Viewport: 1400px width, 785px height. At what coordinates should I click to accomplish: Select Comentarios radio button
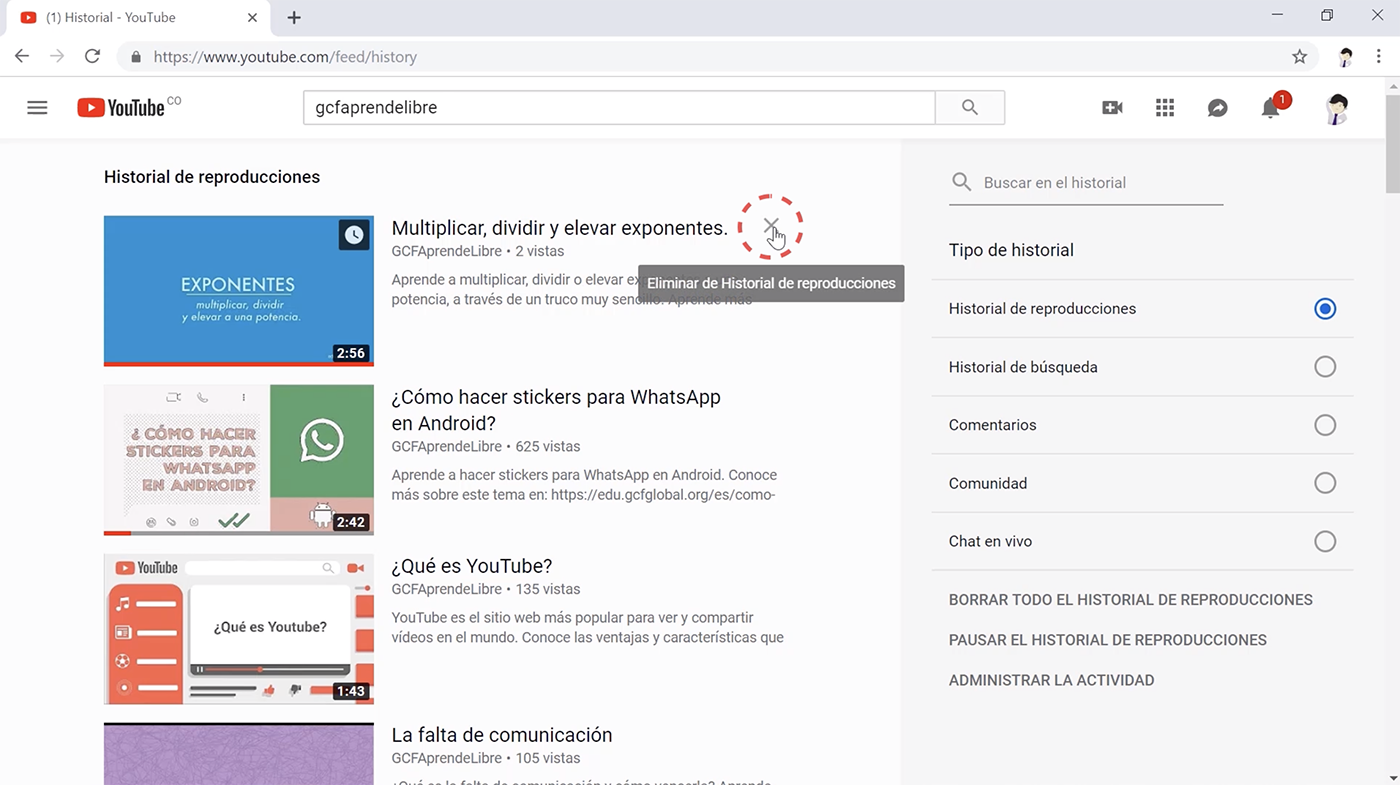coord(1325,425)
